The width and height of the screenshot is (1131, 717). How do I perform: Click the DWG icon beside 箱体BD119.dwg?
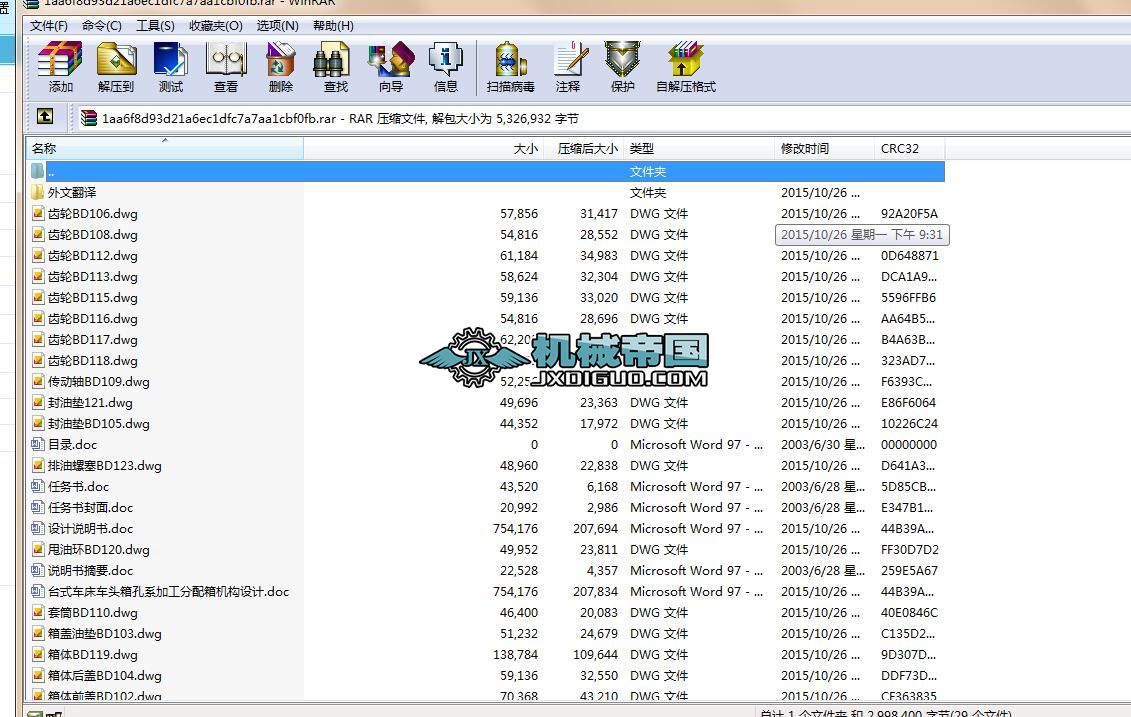[38, 654]
